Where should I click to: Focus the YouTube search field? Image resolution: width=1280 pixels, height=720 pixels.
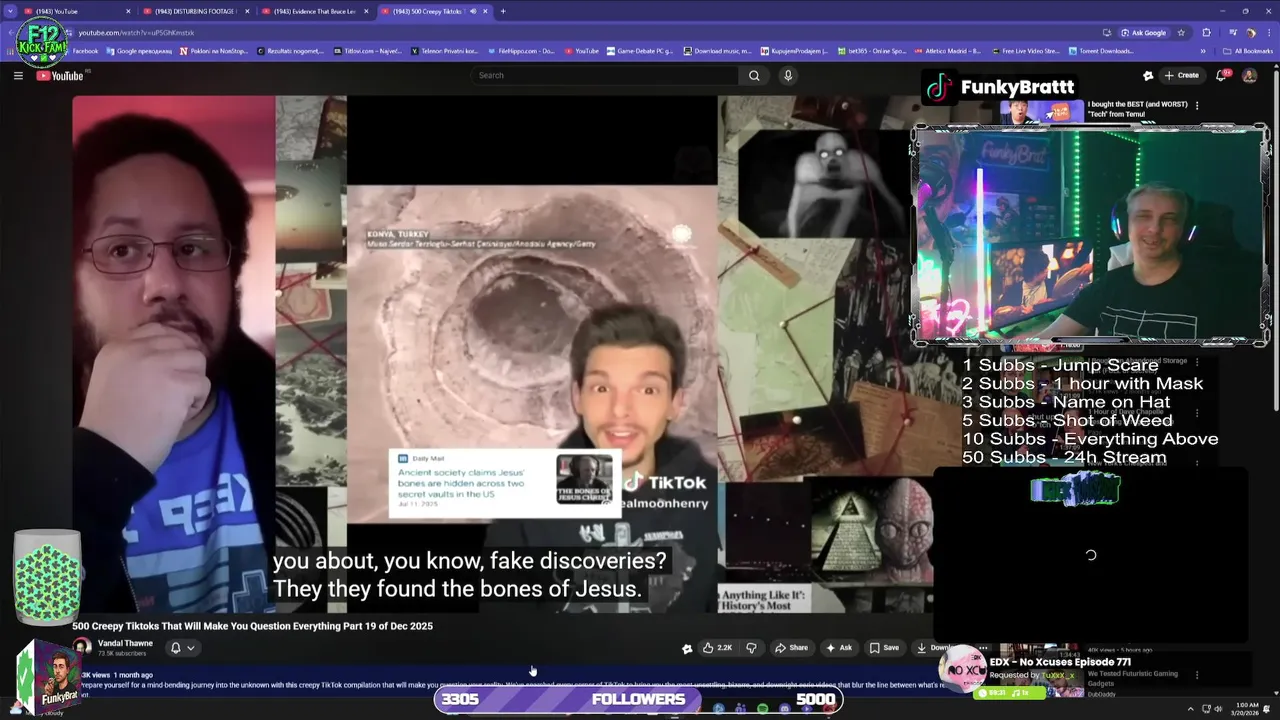[605, 75]
